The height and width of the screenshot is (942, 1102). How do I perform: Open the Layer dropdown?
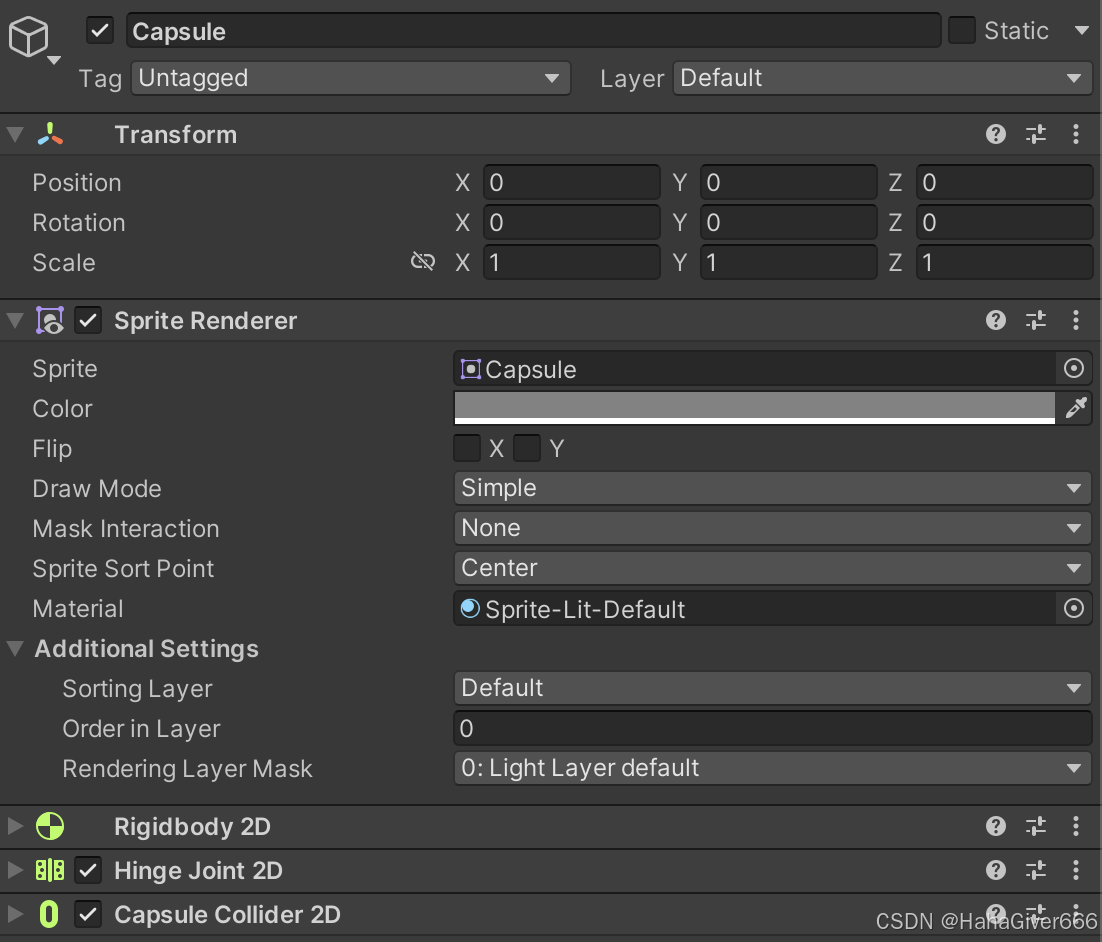(882, 78)
